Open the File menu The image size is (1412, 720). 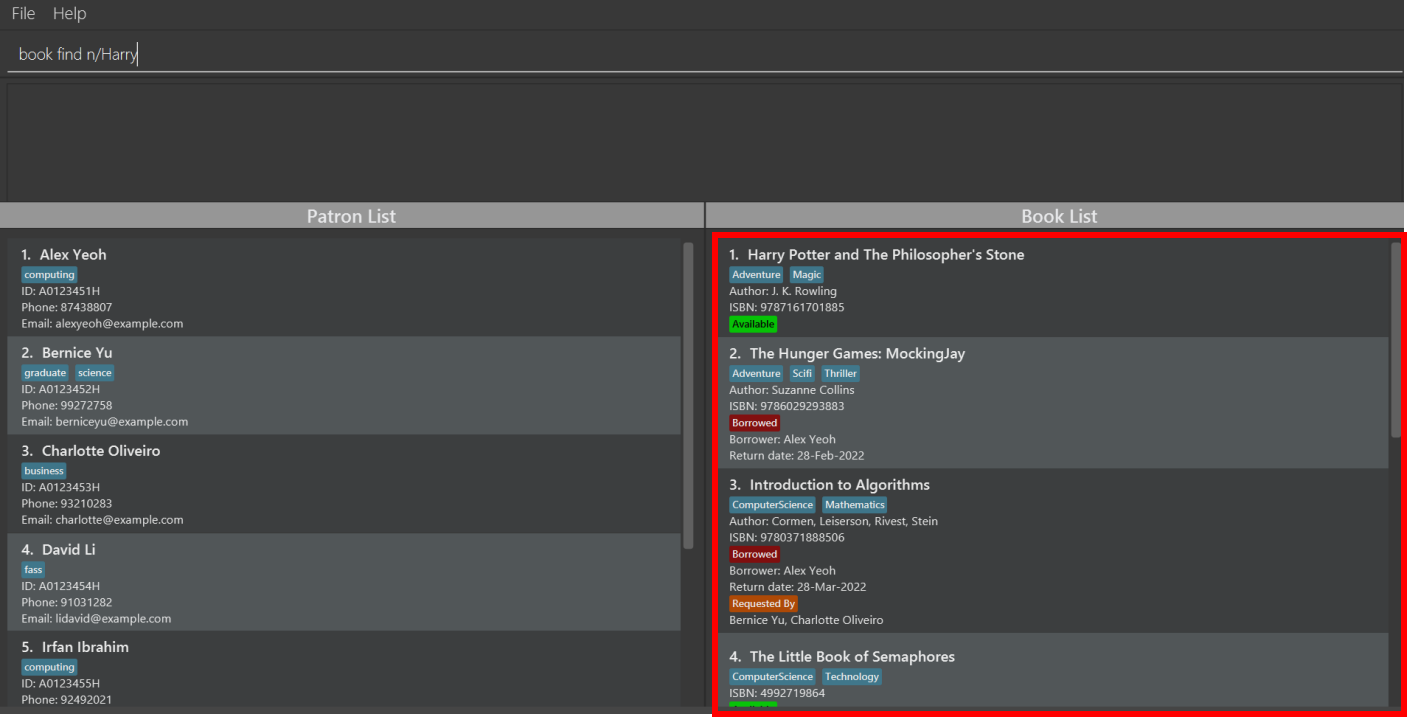[x=23, y=13]
